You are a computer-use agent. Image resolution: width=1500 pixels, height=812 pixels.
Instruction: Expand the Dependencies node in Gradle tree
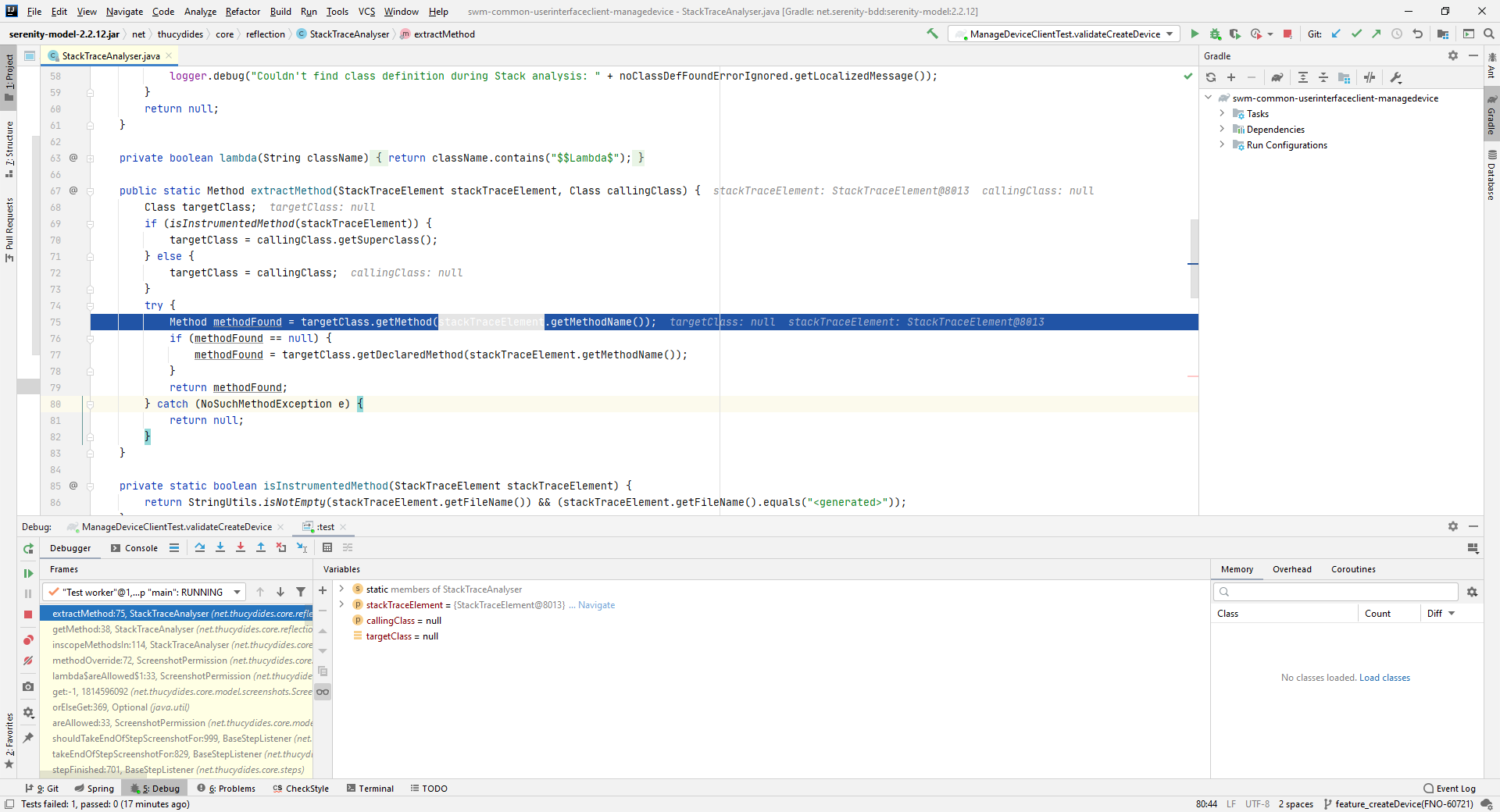(x=1222, y=129)
